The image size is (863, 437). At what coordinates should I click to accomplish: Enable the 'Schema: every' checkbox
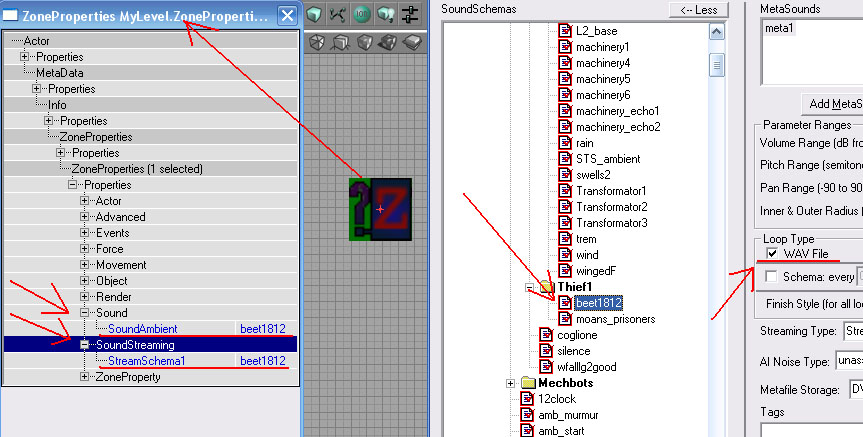[x=769, y=276]
